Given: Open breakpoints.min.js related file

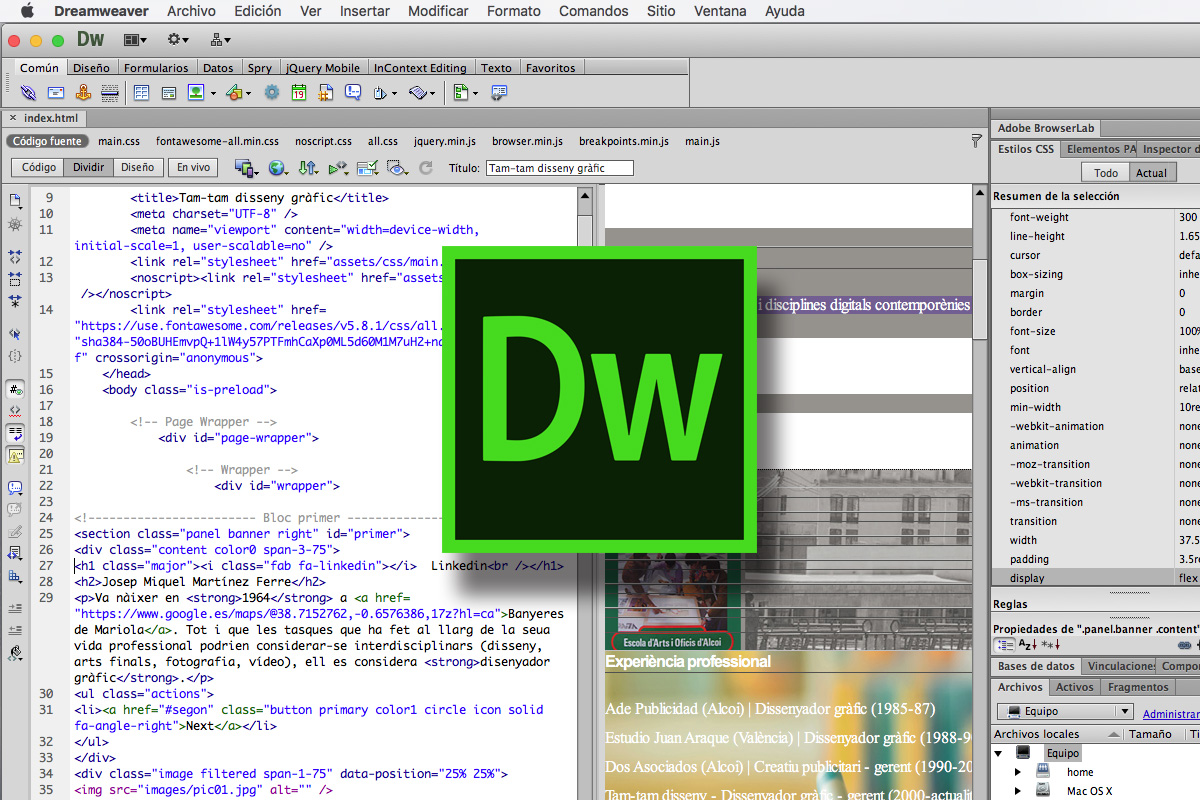Looking at the screenshot, I should pos(624,141).
